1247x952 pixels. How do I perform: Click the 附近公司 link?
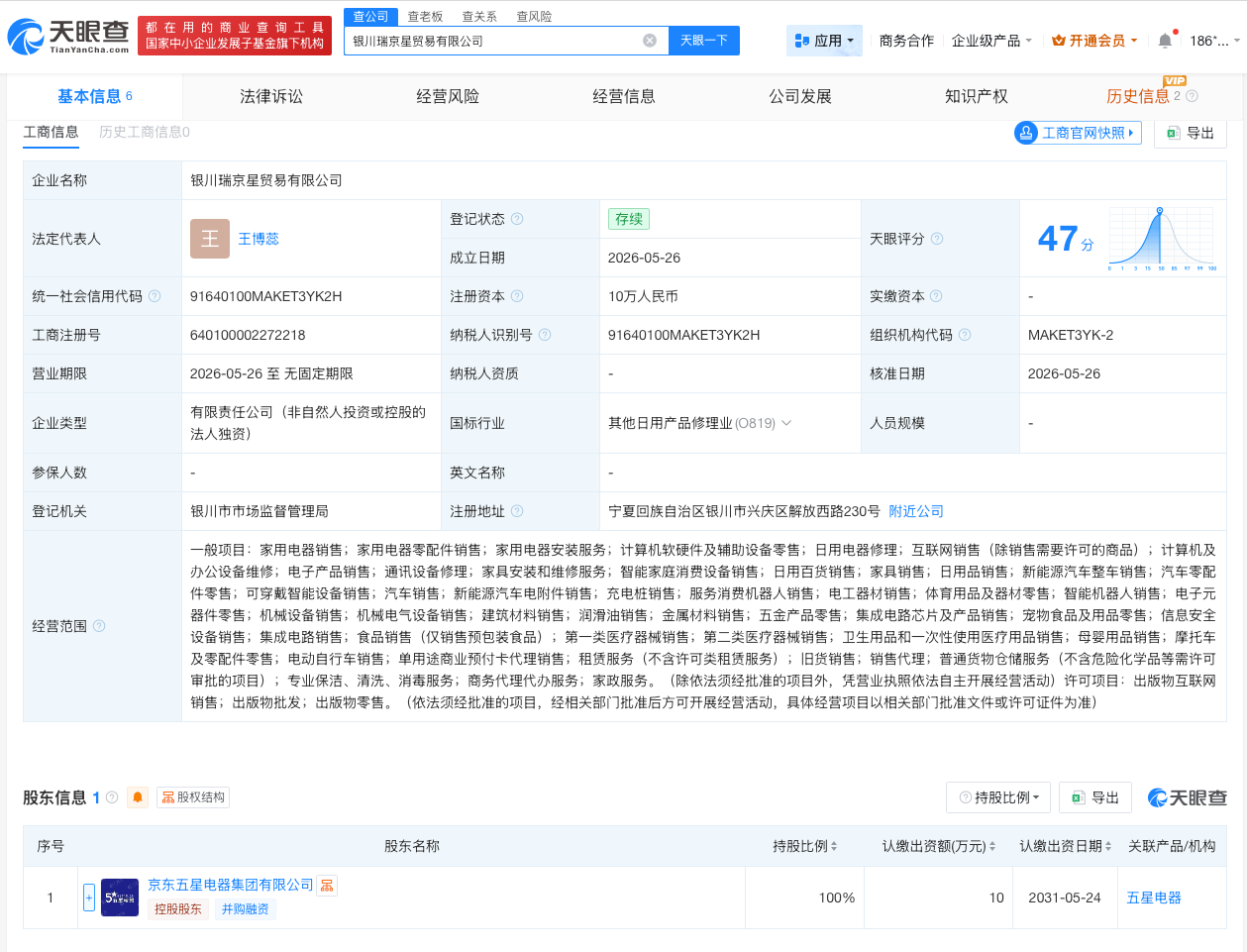[x=916, y=511]
